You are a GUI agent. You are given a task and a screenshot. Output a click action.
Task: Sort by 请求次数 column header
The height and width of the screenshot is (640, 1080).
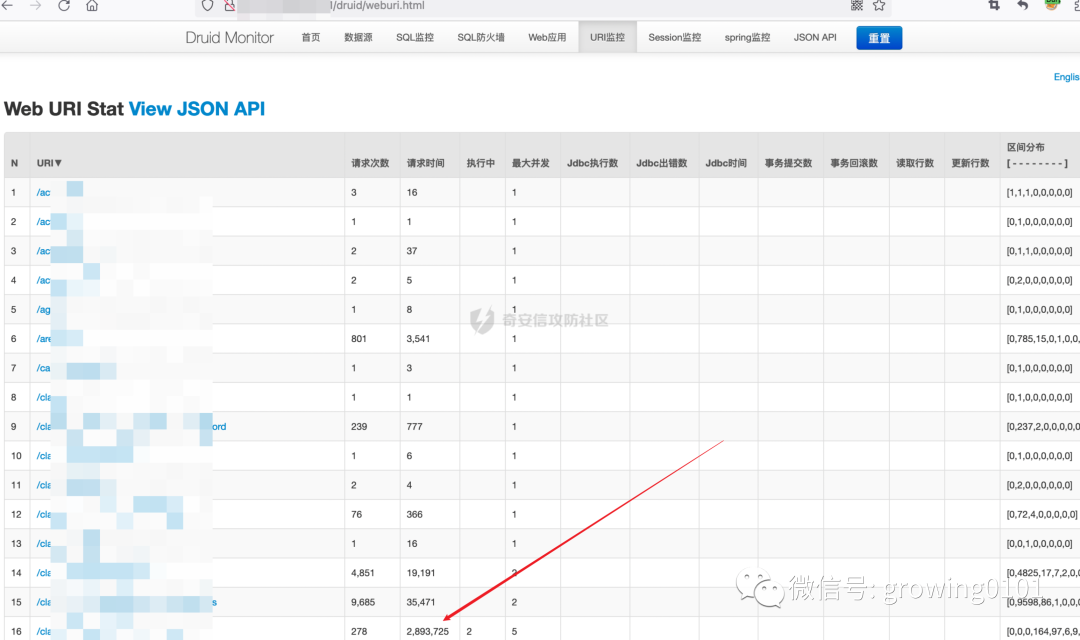[x=370, y=163]
